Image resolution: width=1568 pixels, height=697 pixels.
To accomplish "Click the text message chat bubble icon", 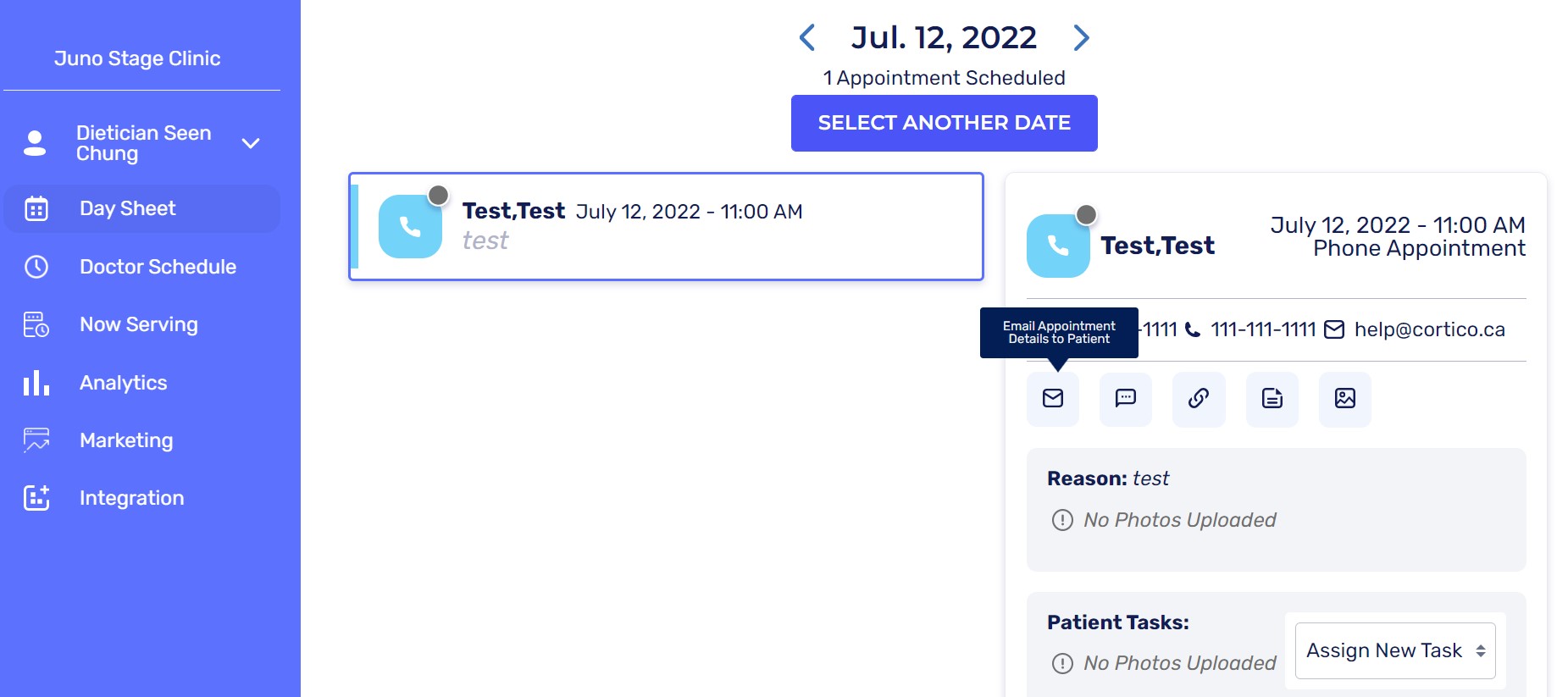I will (1125, 399).
